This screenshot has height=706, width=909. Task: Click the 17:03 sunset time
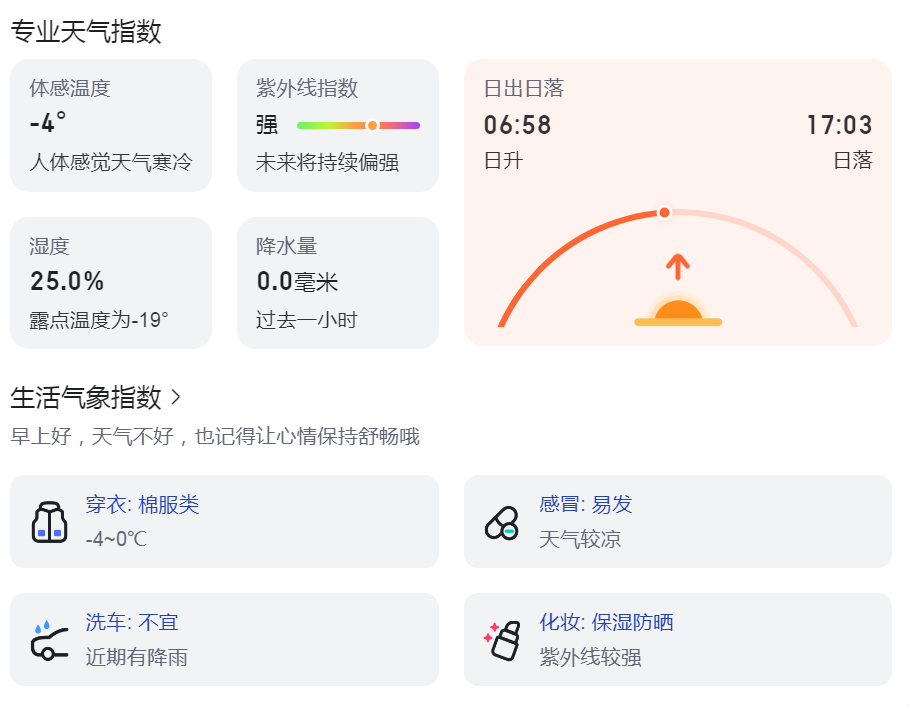click(839, 125)
